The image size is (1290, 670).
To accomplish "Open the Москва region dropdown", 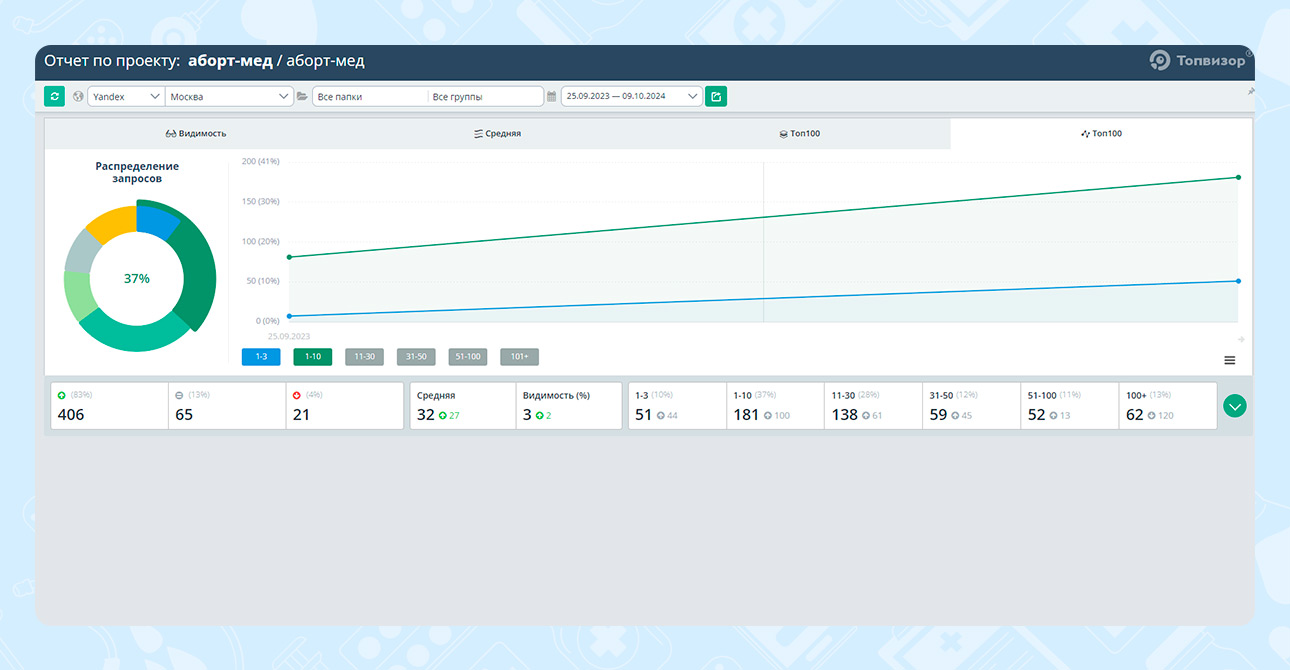I will 229,97.
